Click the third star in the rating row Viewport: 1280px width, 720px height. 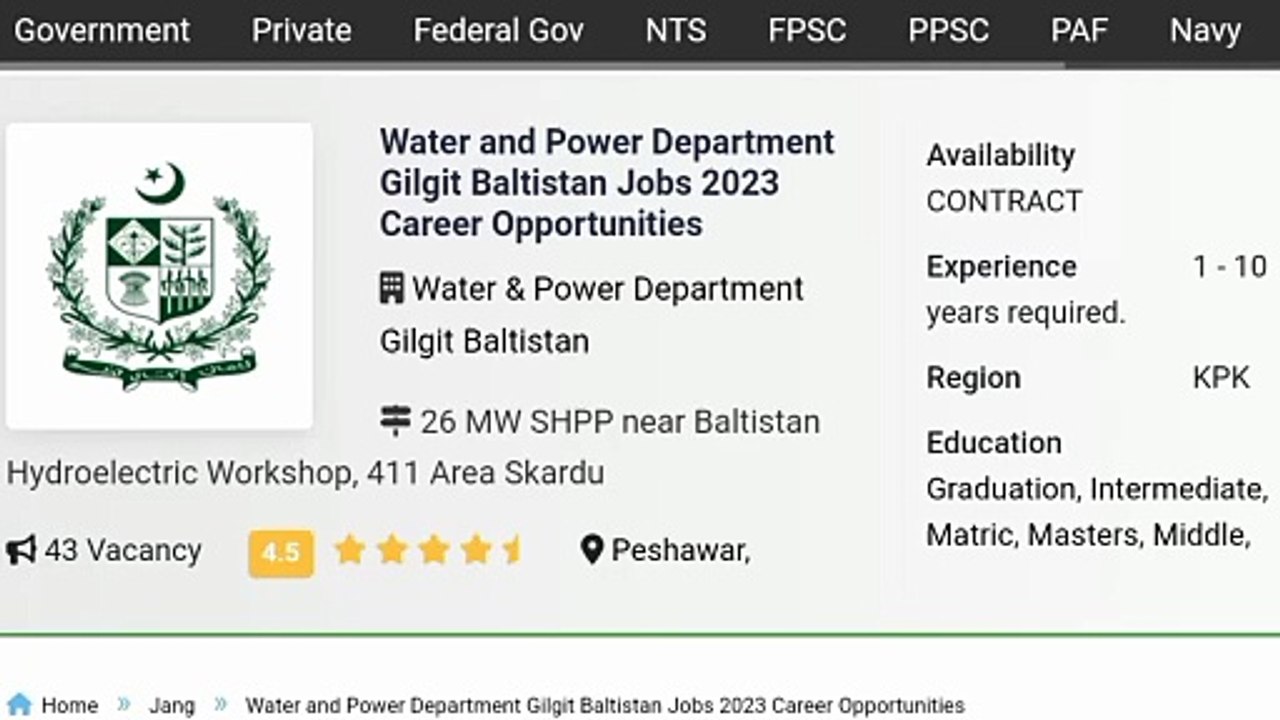433,549
